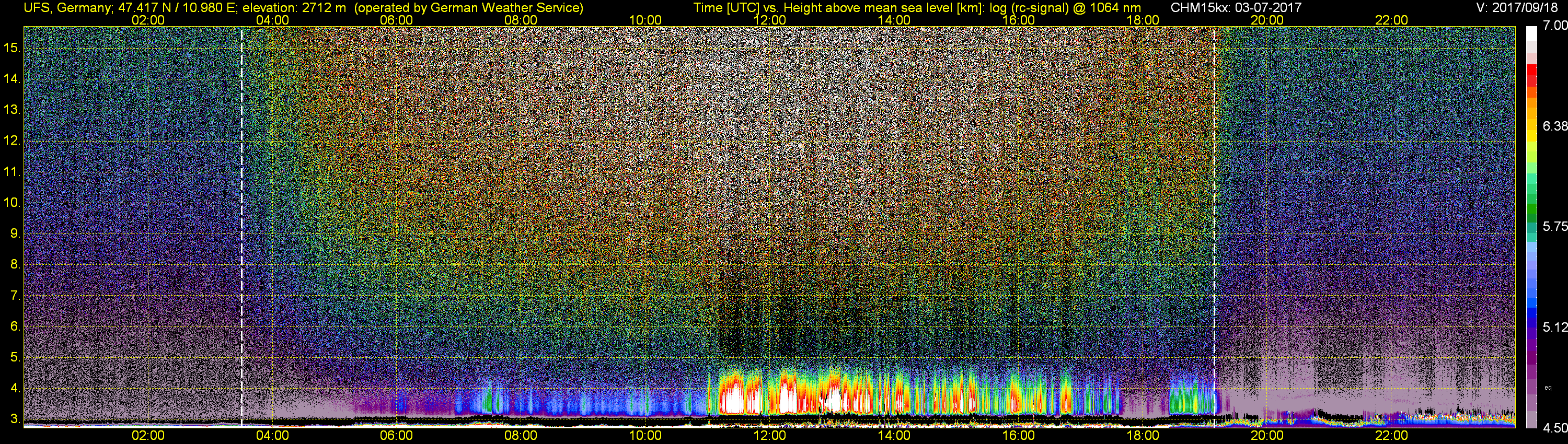
Task: Select the "5.12" color scale value
Action: coord(1554,327)
